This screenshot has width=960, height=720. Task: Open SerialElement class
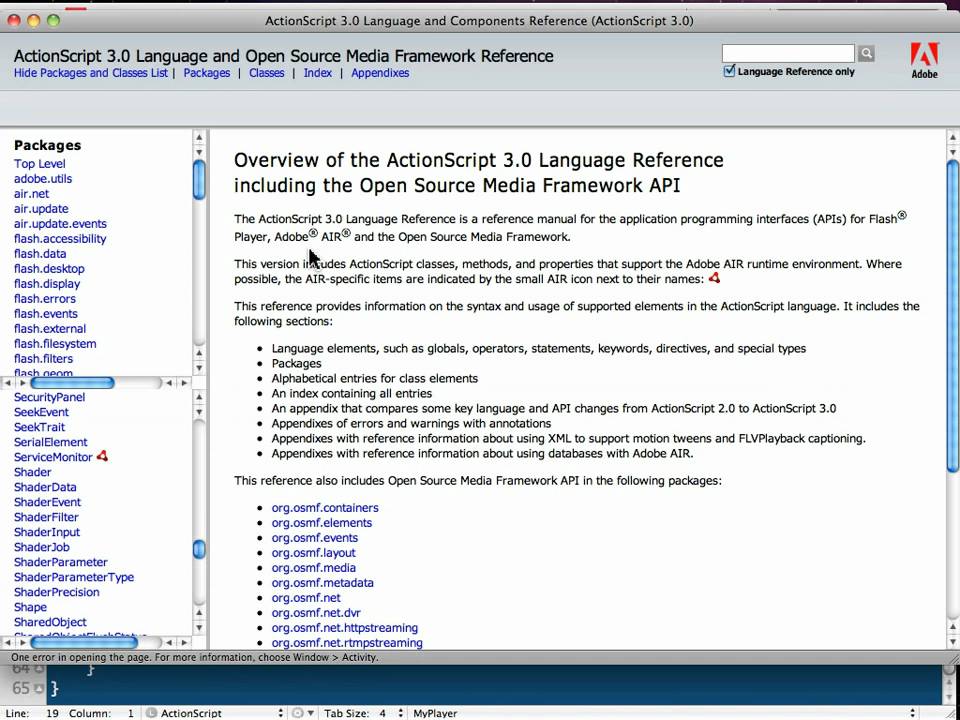point(51,442)
